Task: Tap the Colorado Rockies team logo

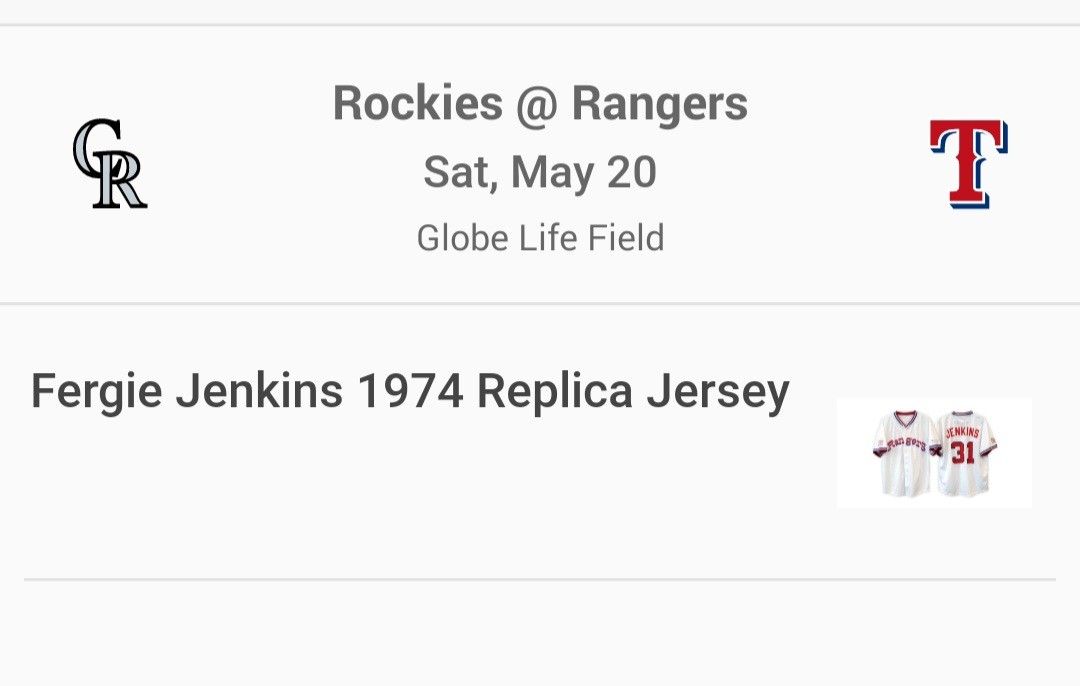Action: coord(109,164)
